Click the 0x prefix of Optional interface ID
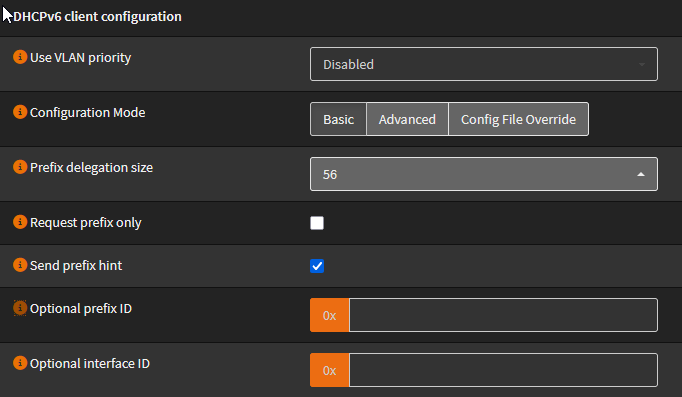Viewport: 682px width, 397px height. pyautogui.click(x=330, y=370)
